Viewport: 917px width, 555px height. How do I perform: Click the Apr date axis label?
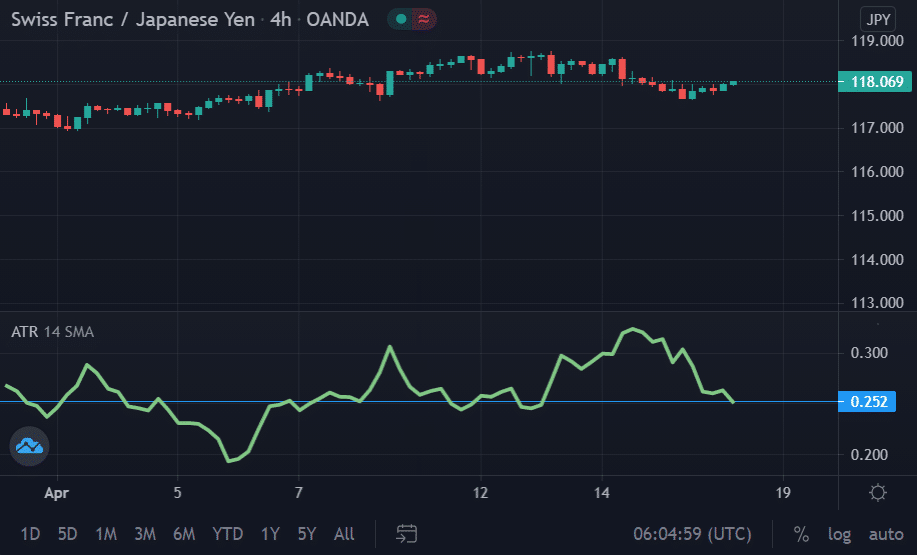click(57, 493)
